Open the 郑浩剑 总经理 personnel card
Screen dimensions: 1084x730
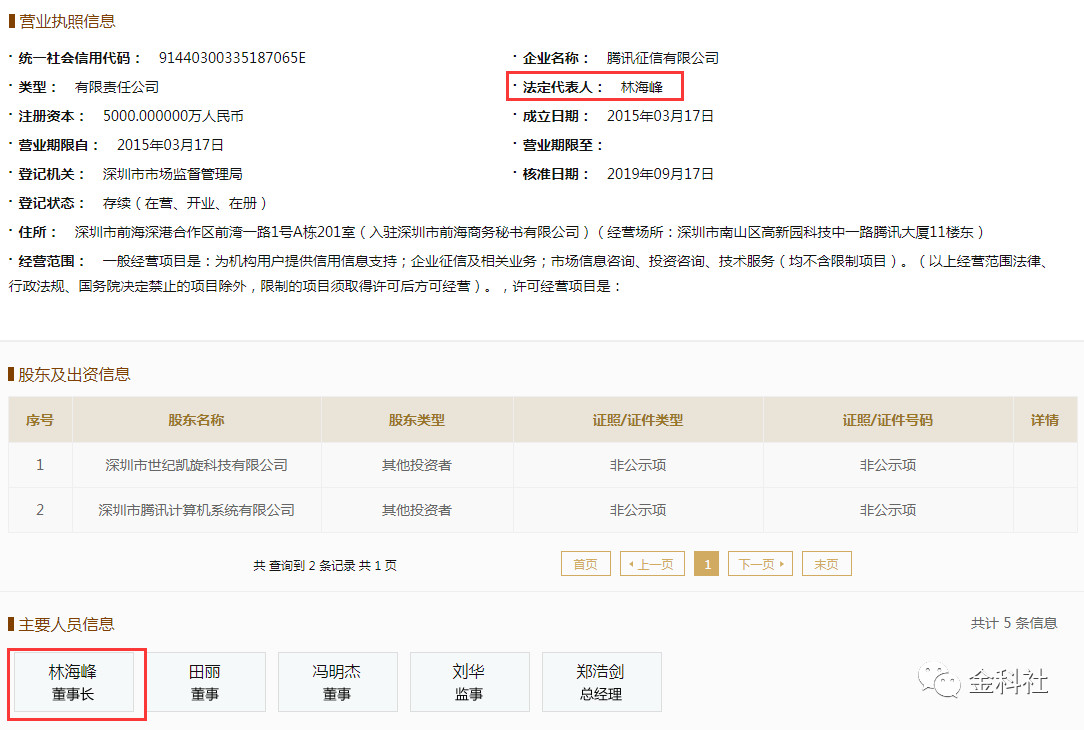601,682
